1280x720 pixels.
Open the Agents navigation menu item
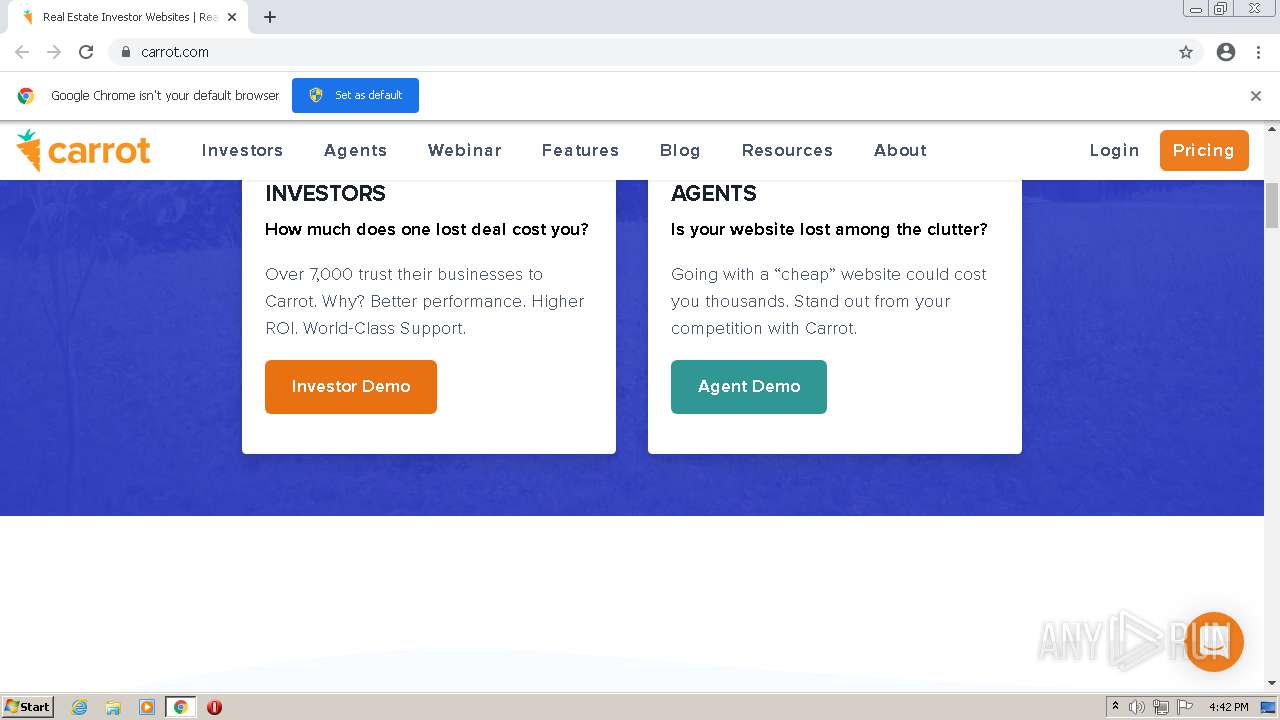coord(355,150)
